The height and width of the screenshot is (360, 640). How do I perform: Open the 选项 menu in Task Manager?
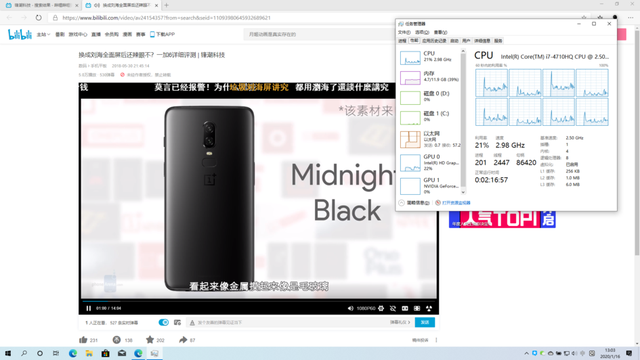(x=422, y=32)
